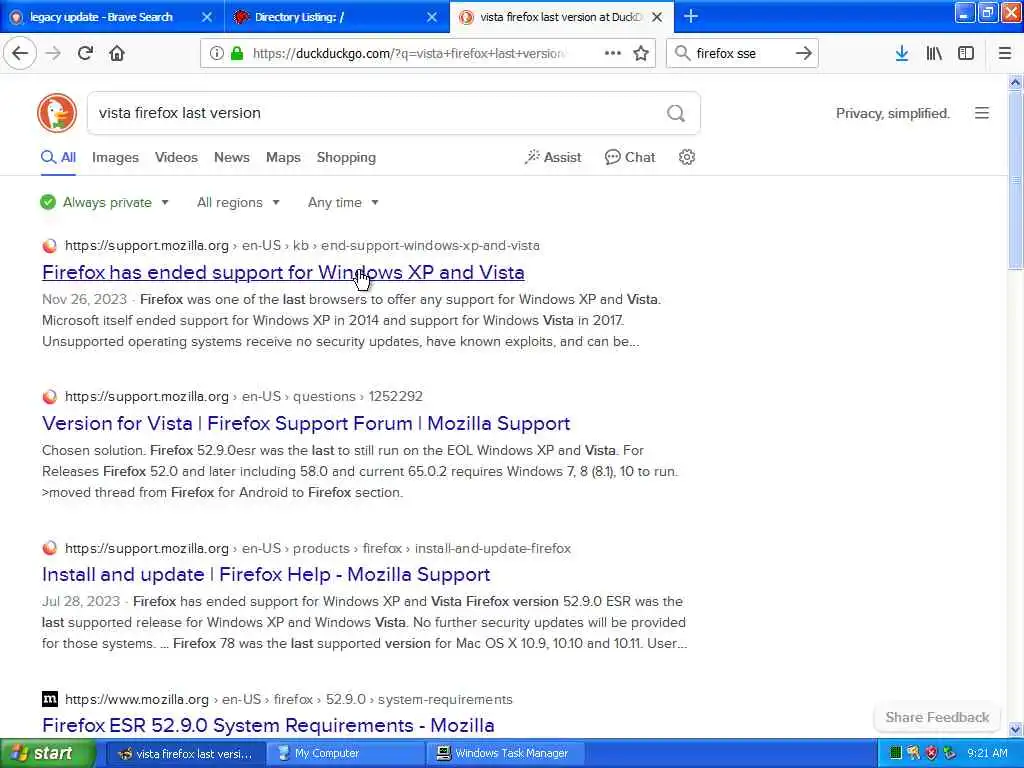1024x768 pixels.
Task: Switch to Images results
Action: click(x=115, y=157)
